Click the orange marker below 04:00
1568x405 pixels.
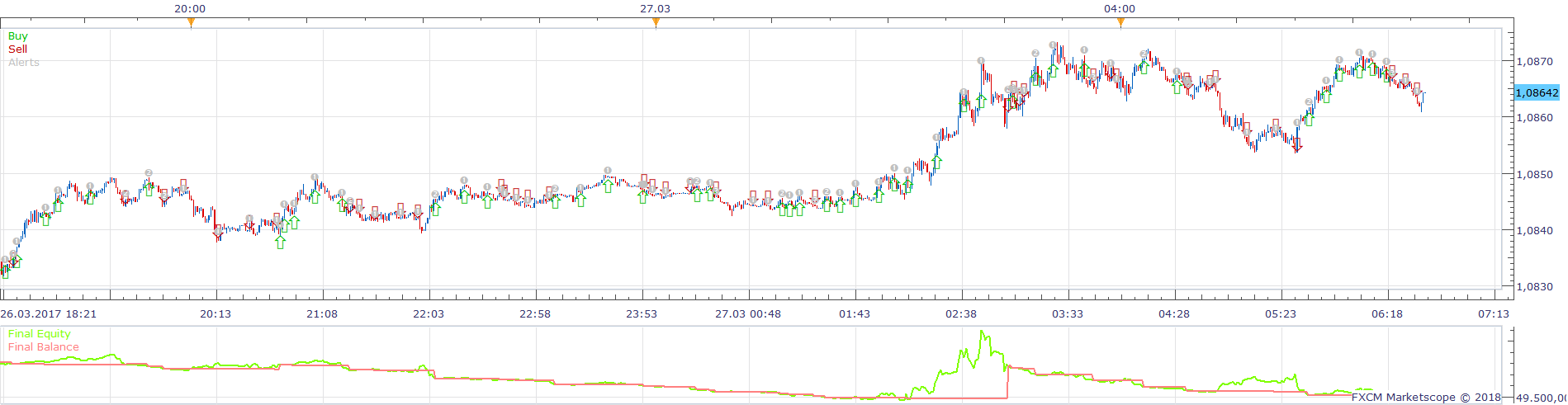pos(1120,23)
